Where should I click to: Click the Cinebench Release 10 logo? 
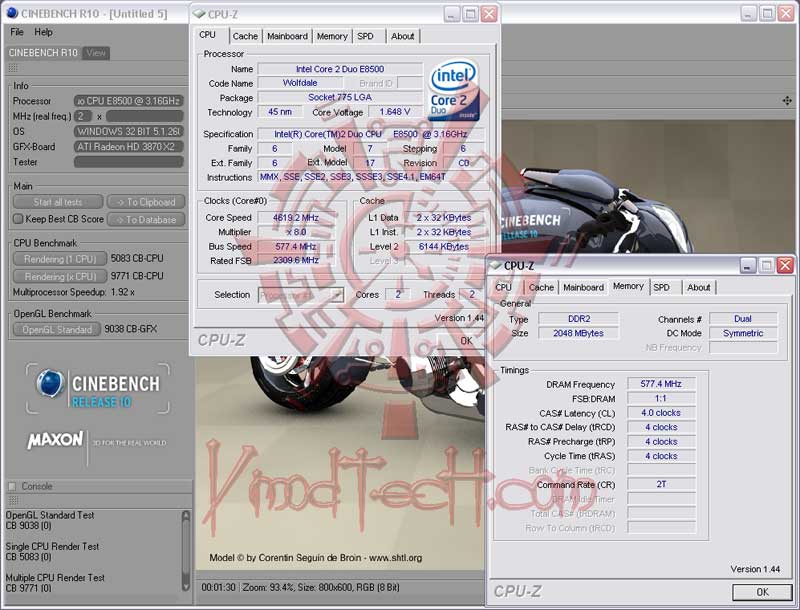pos(98,389)
